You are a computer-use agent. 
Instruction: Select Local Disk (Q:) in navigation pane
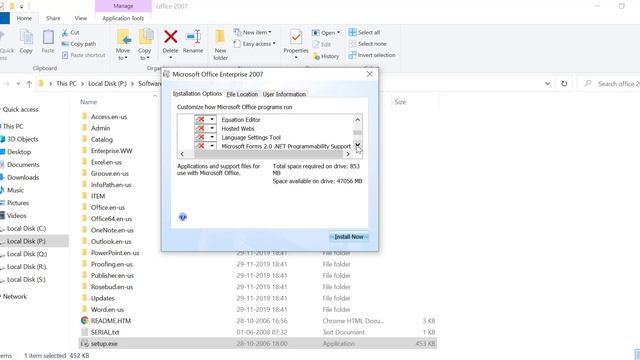pyautogui.click(x=27, y=254)
